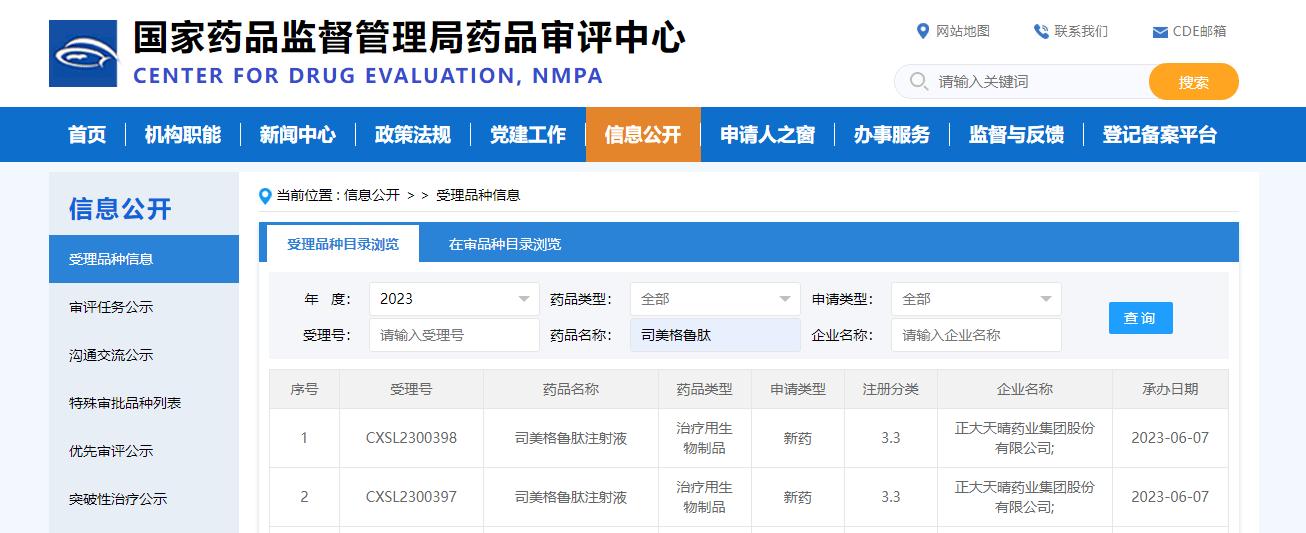The image size is (1306, 533).
Task: Click 新药 in row CXSL2300397
Action: (x=797, y=497)
